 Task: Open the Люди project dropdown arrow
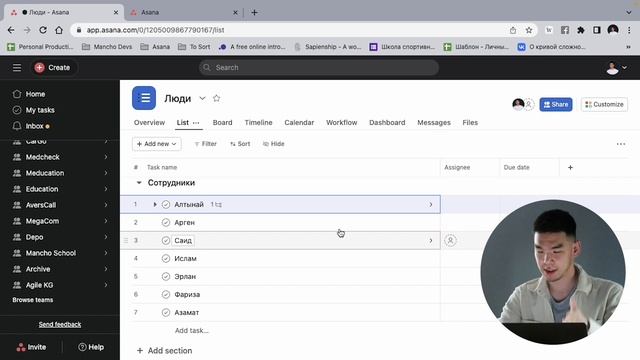click(202, 98)
